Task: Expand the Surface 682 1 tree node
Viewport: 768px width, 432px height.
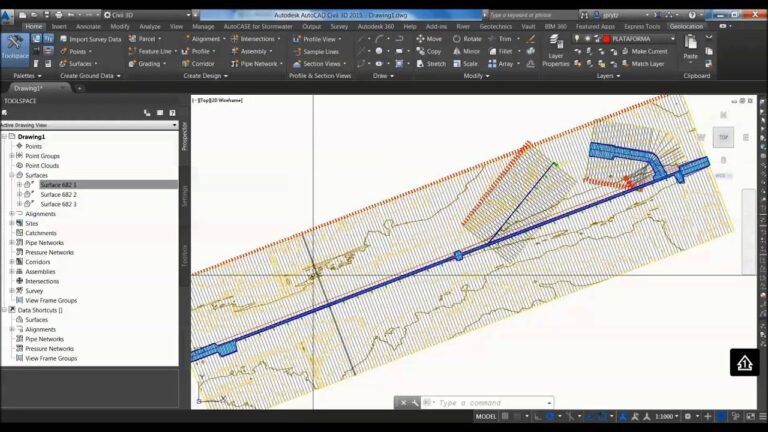Action: [19, 185]
